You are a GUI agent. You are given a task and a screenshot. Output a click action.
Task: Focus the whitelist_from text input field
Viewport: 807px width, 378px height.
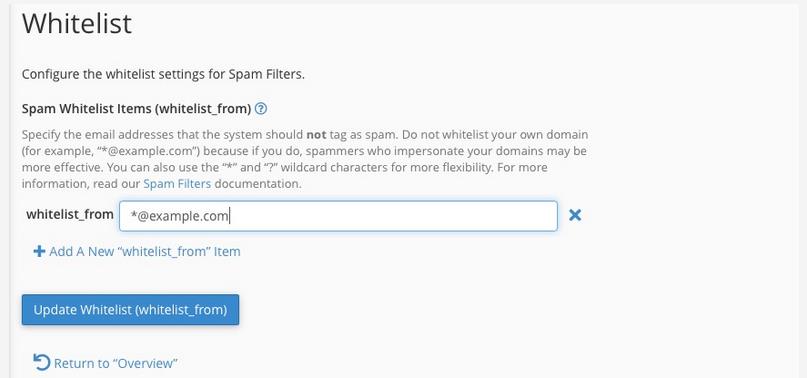click(338, 216)
